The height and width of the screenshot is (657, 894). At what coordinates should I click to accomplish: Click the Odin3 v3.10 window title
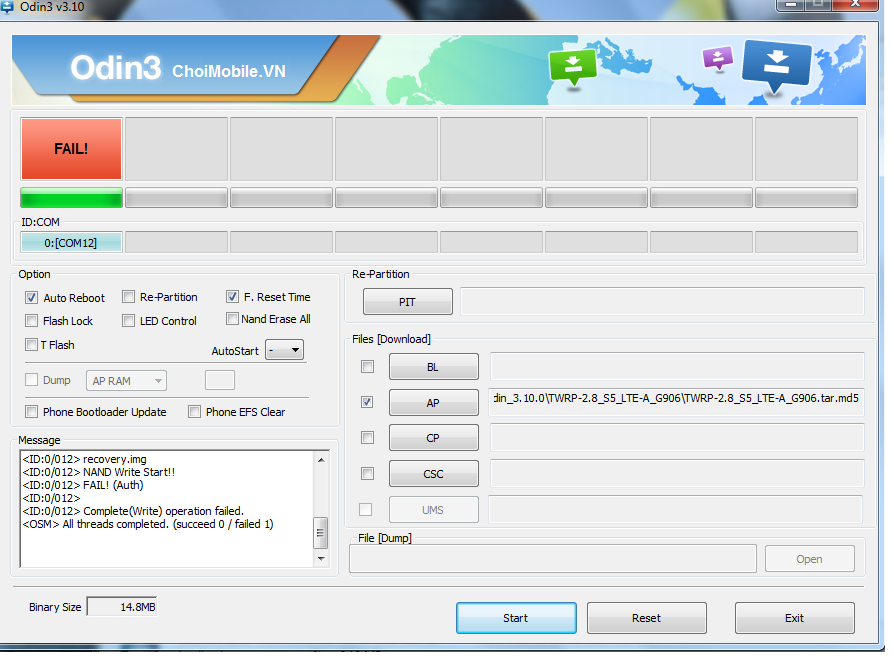pyautogui.click(x=52, y=7)
